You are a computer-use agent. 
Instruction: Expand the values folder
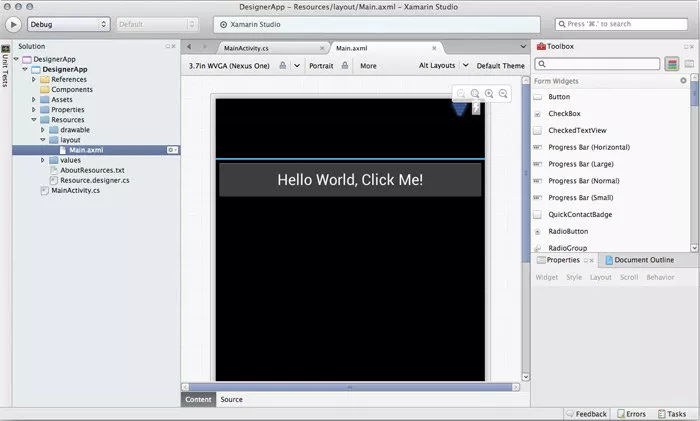[43, 160]
